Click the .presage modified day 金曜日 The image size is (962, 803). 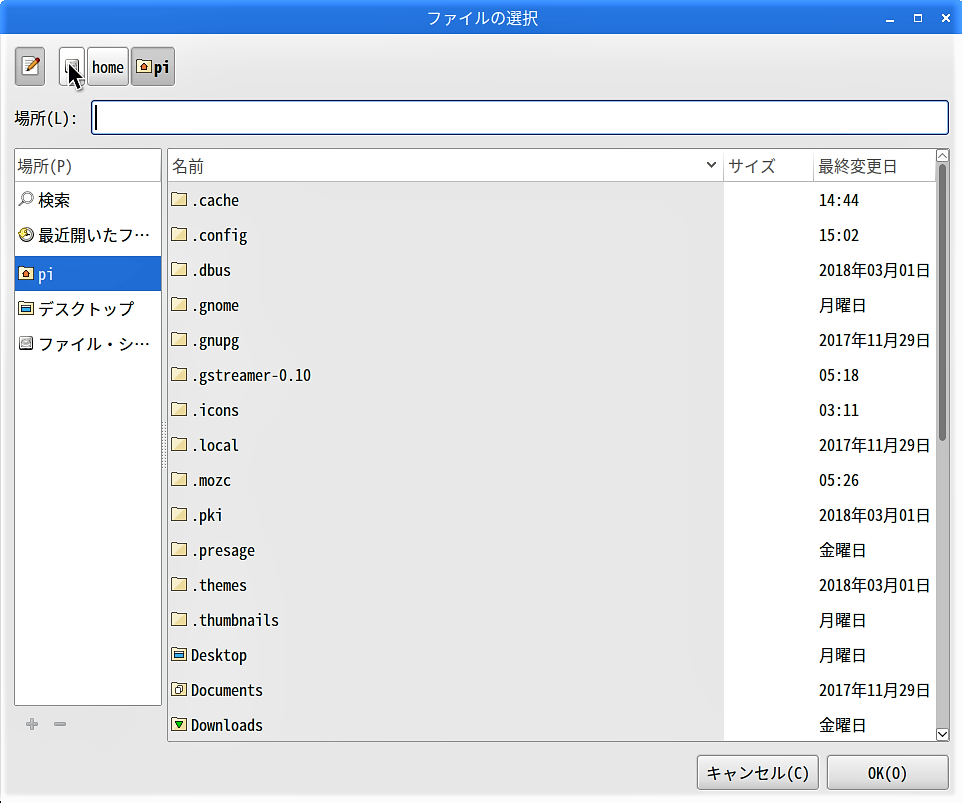842,550
